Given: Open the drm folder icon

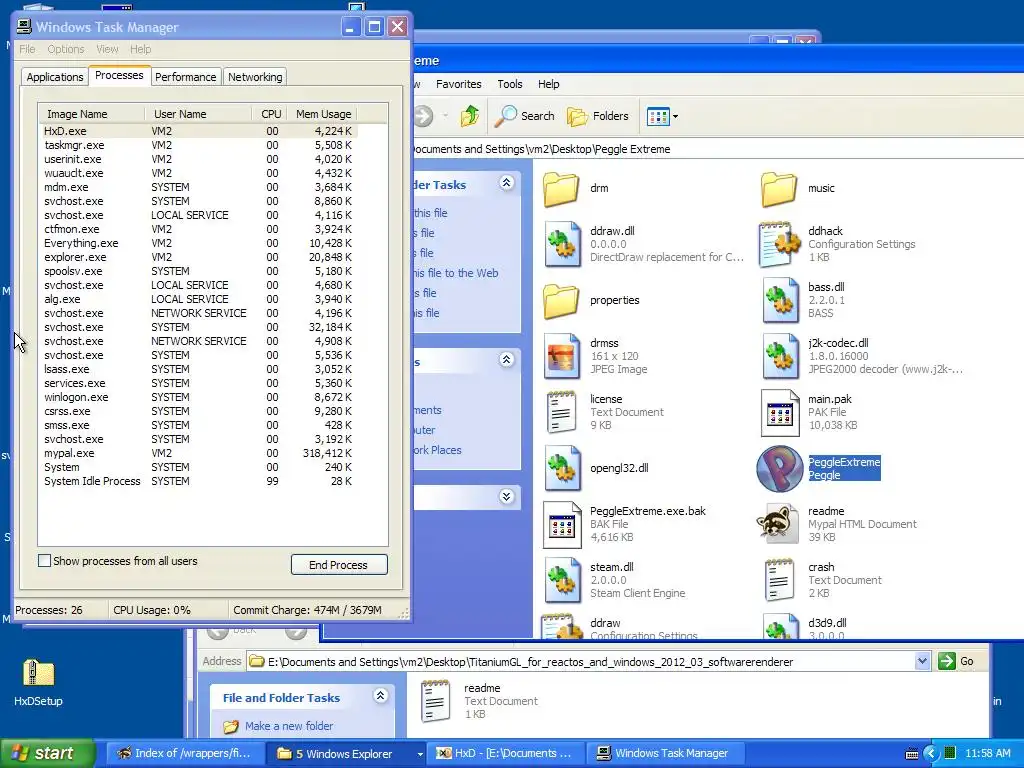Looking at the screenshot, I should pyautogui.click(x=561, y=189).
